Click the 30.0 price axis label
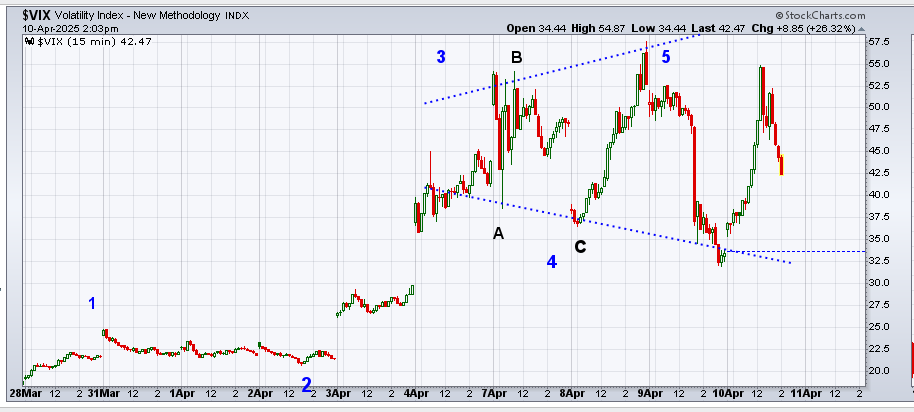The width and height of the screenshot is (914, 412). (877, 283)
